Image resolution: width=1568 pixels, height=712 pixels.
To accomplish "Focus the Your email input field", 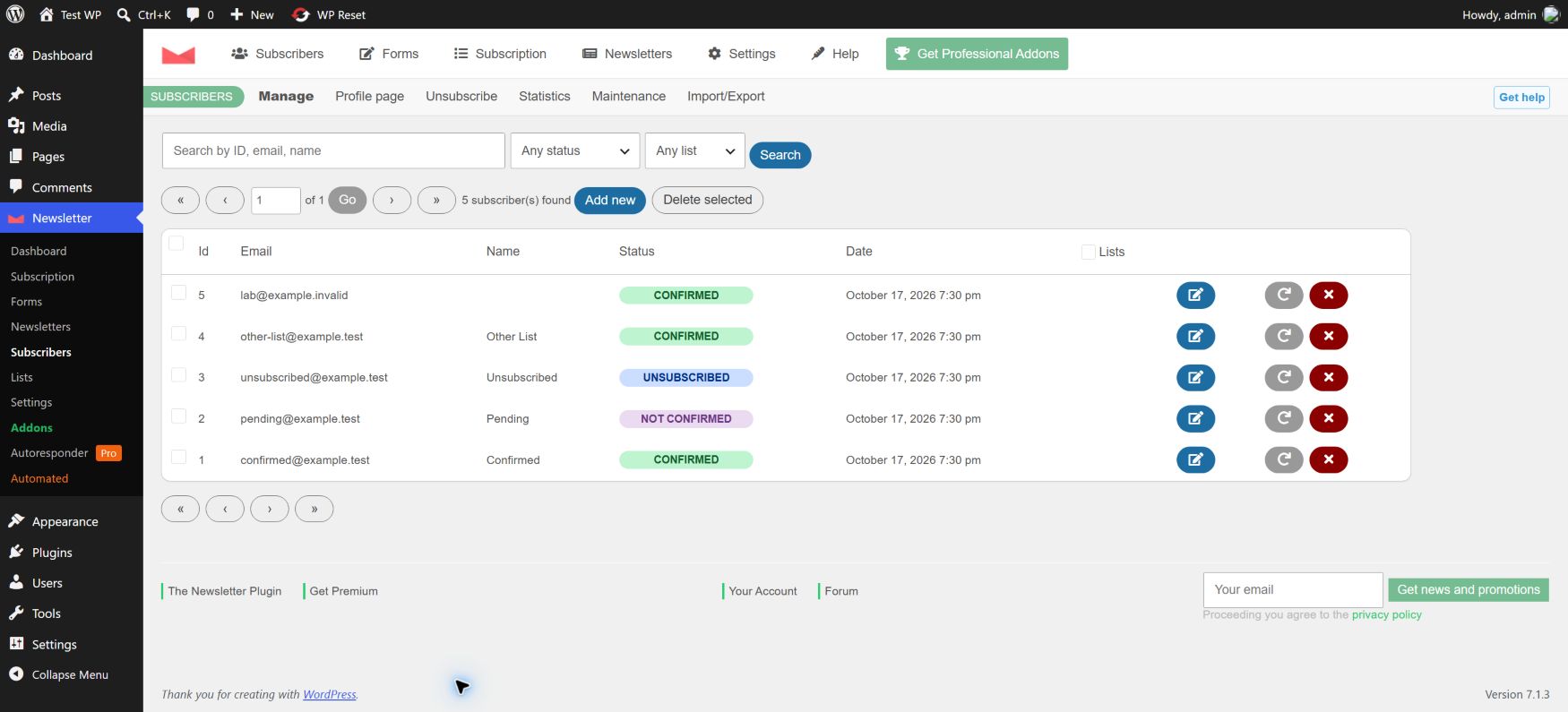I will pyautogui.click(x=1293, y=589).
